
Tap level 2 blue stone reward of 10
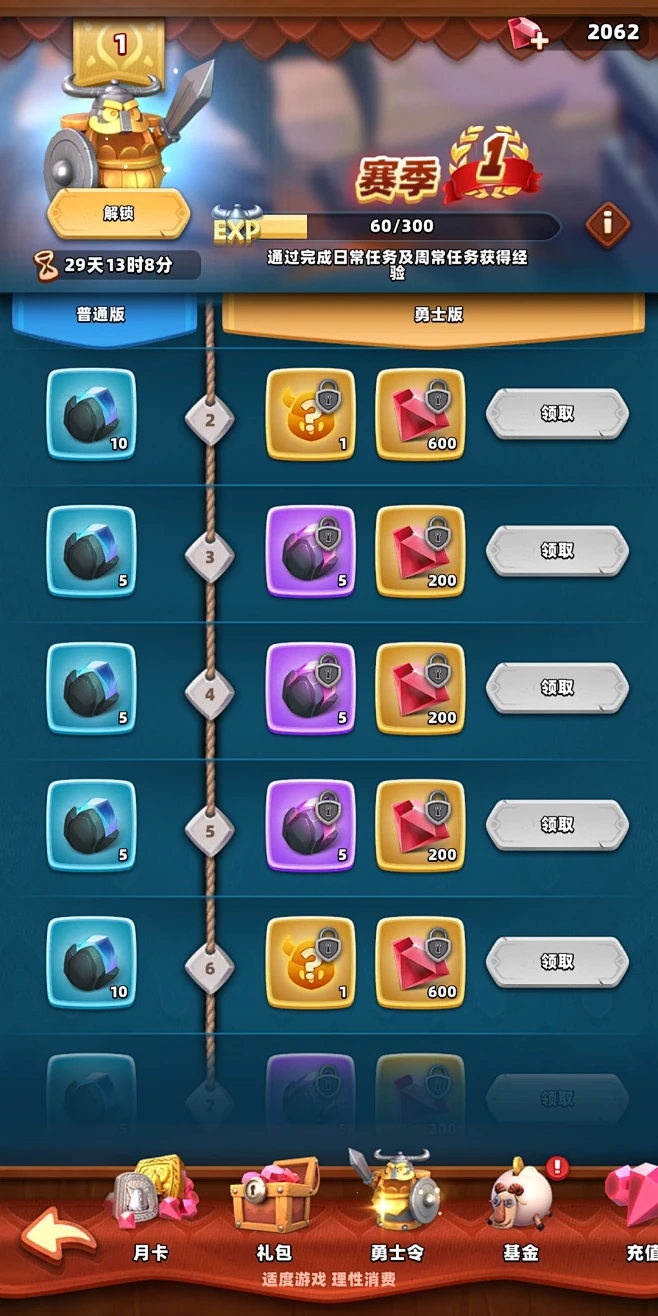[x=91, y=414]
